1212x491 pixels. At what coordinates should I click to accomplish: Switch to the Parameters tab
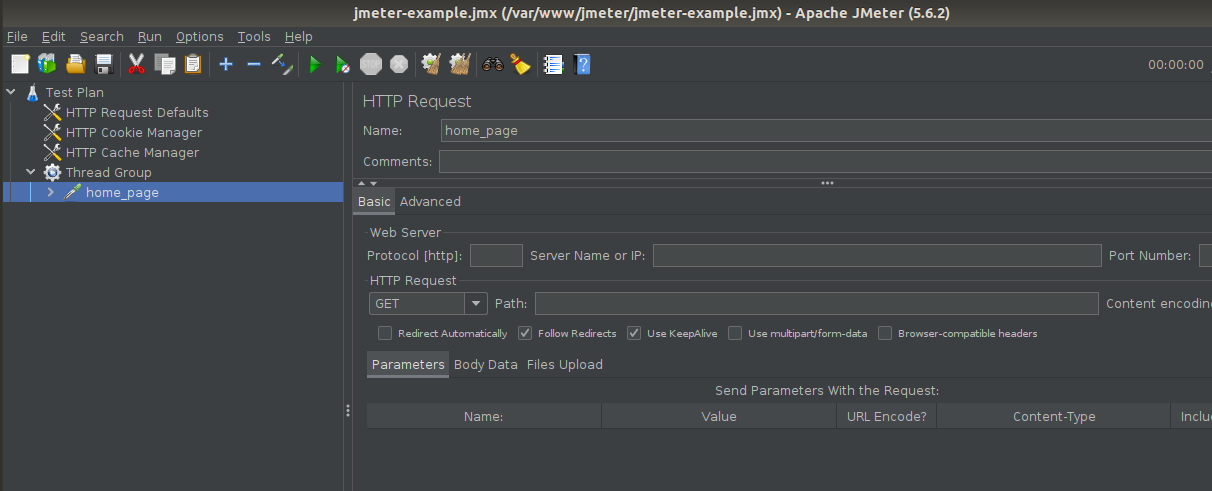pos(408,364)
